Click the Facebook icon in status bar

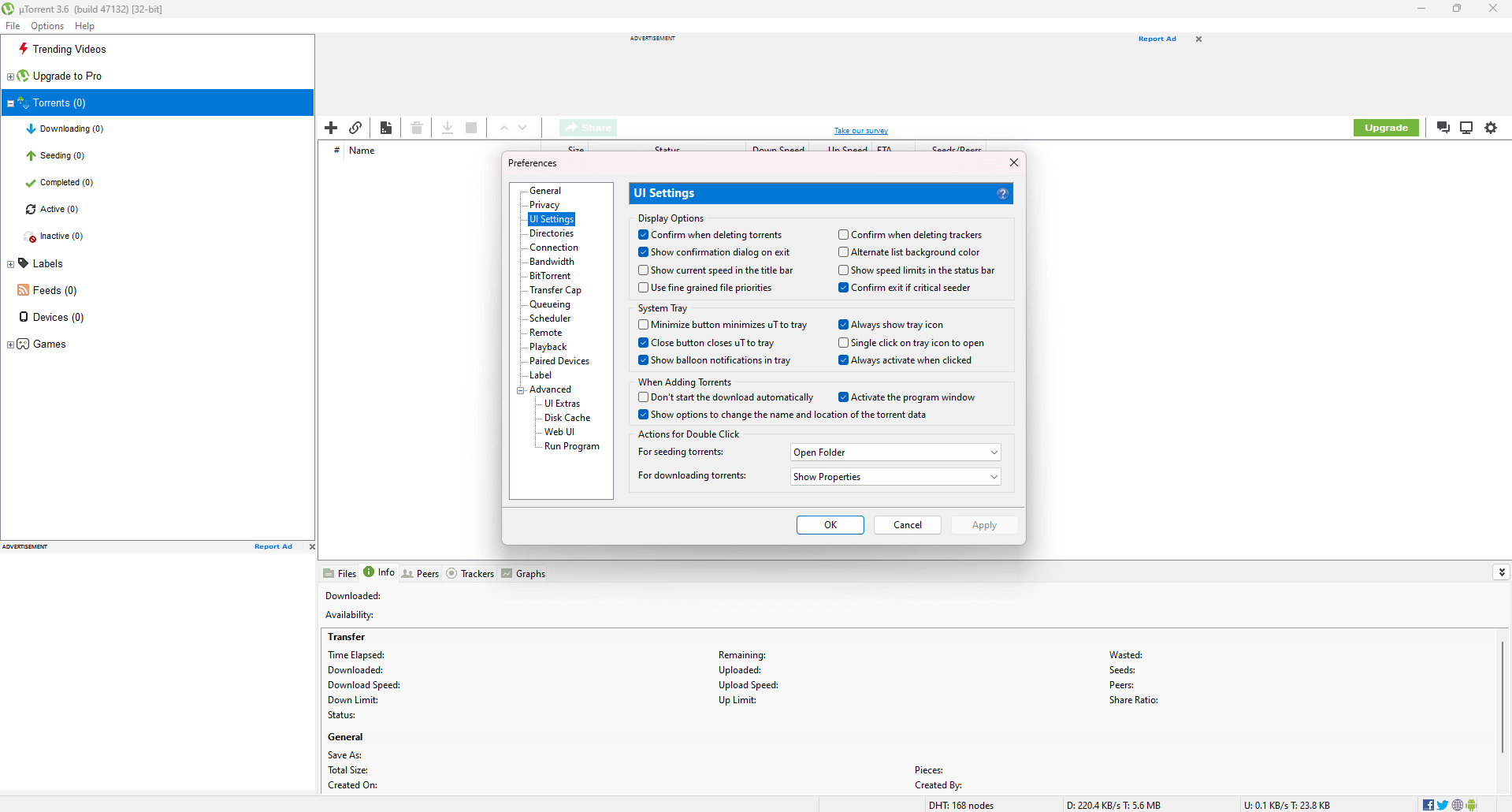1428,805
